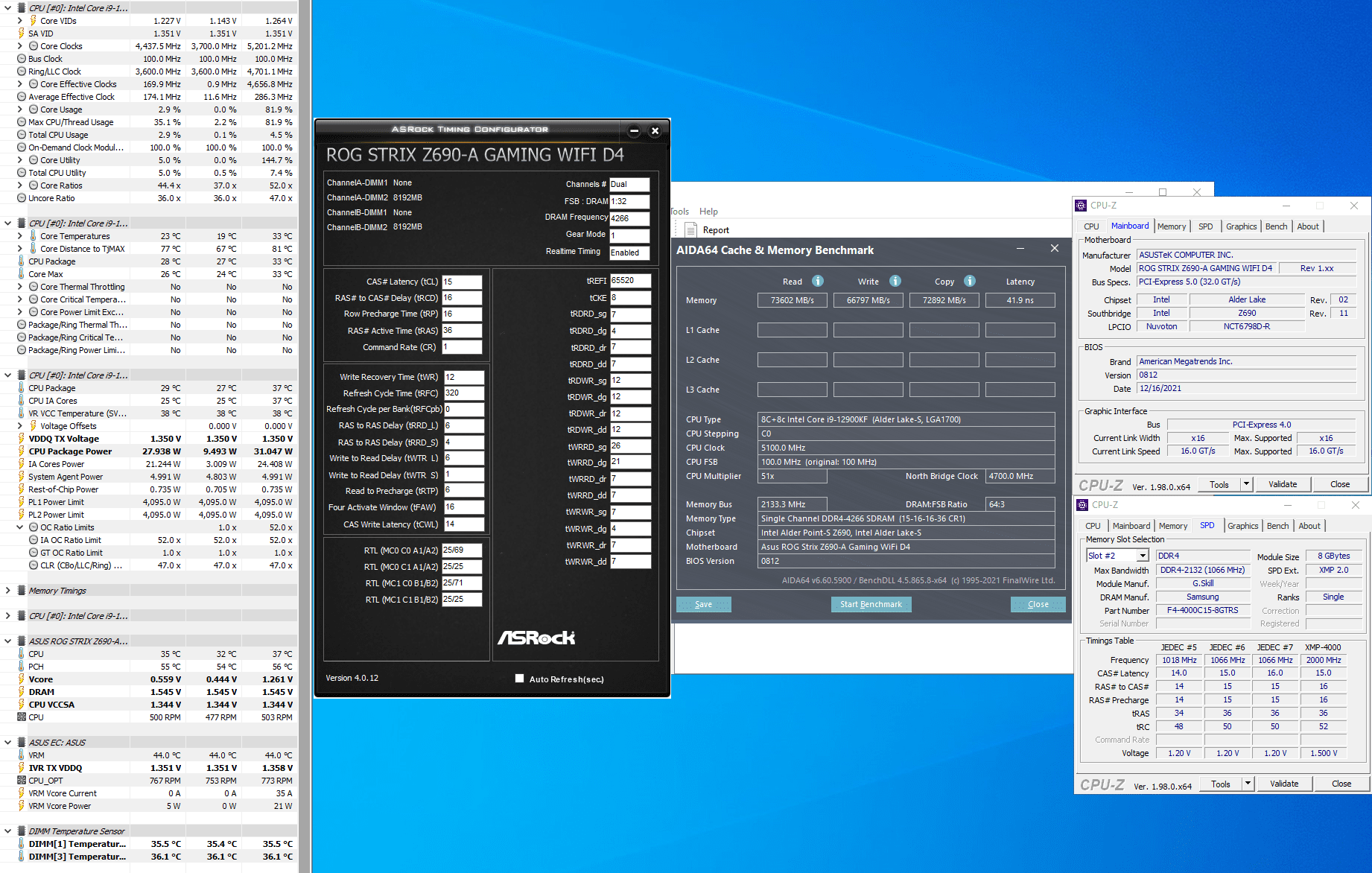Click the CPU Package Power bolt icon
Screen dimensions: 1372x873
pos(22,451)
